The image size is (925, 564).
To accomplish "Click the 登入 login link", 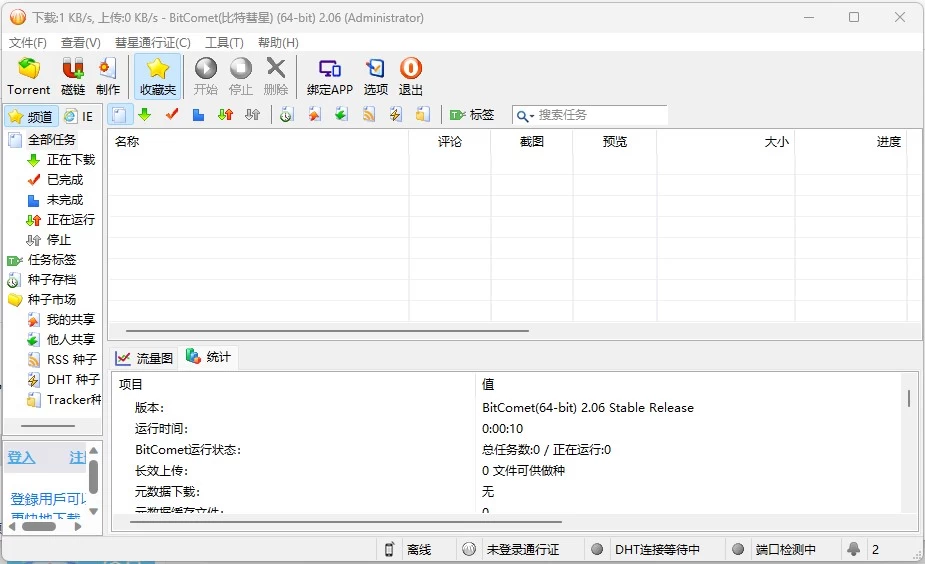I will (22, 458).
